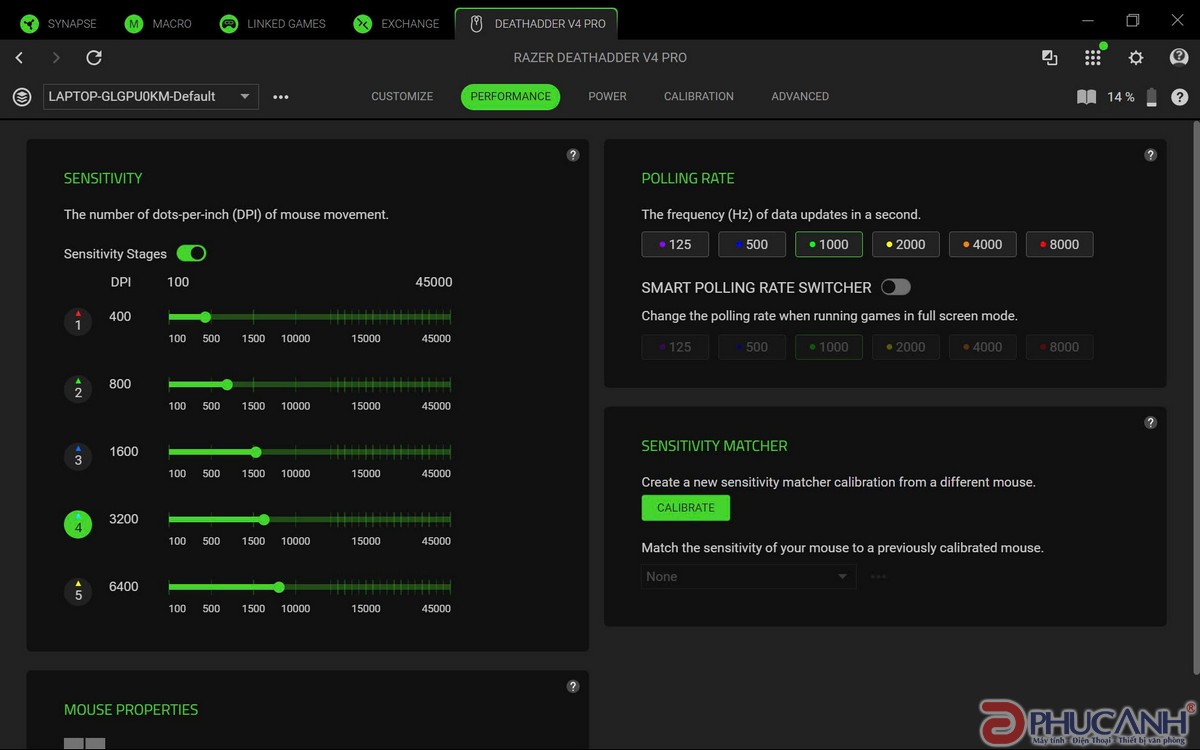The width and height of the screenshot is (1200, 750).
Task: Open the Calibration section
Action: click(x=699, y=96)
